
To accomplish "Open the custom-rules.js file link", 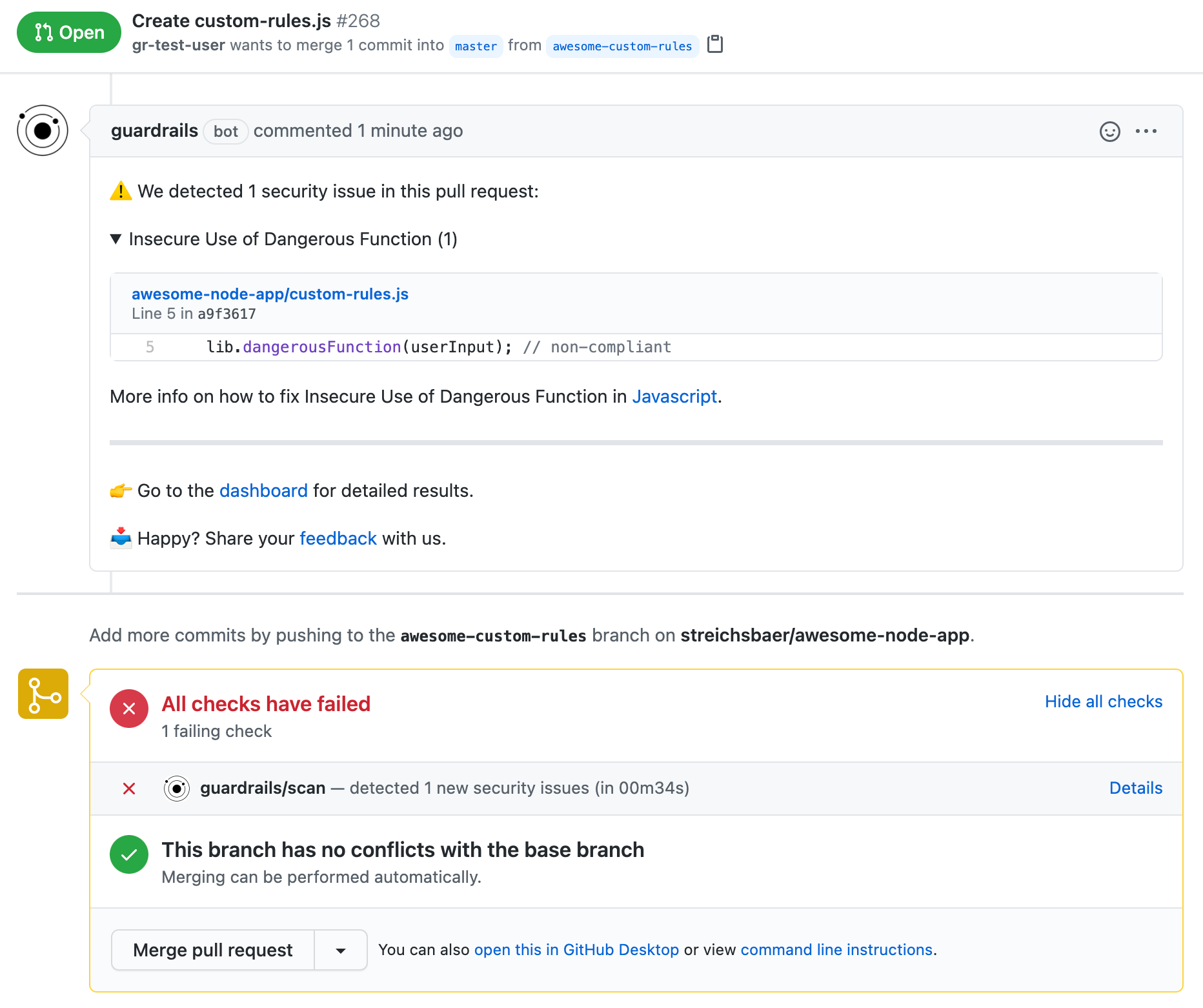I will coord(270,294).
